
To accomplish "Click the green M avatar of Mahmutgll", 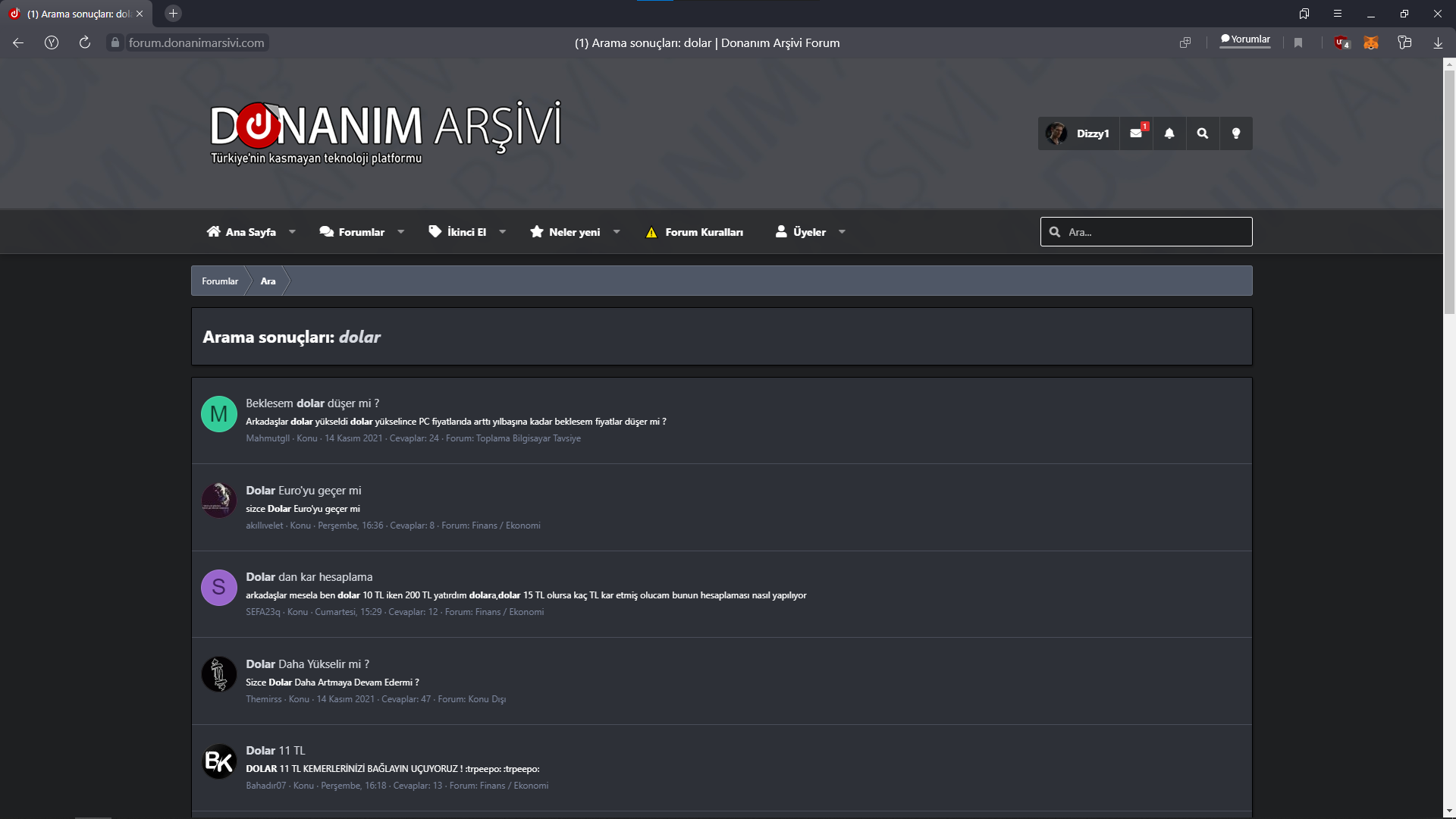I will [219, 414].
